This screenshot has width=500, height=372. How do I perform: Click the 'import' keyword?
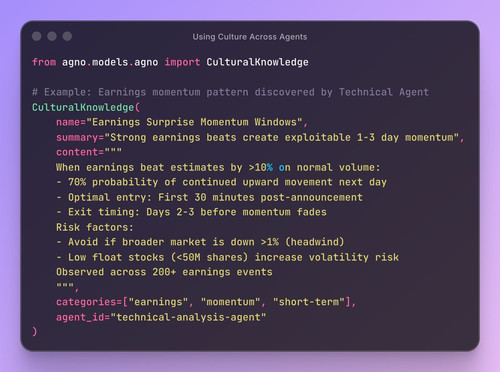[182, 62]
